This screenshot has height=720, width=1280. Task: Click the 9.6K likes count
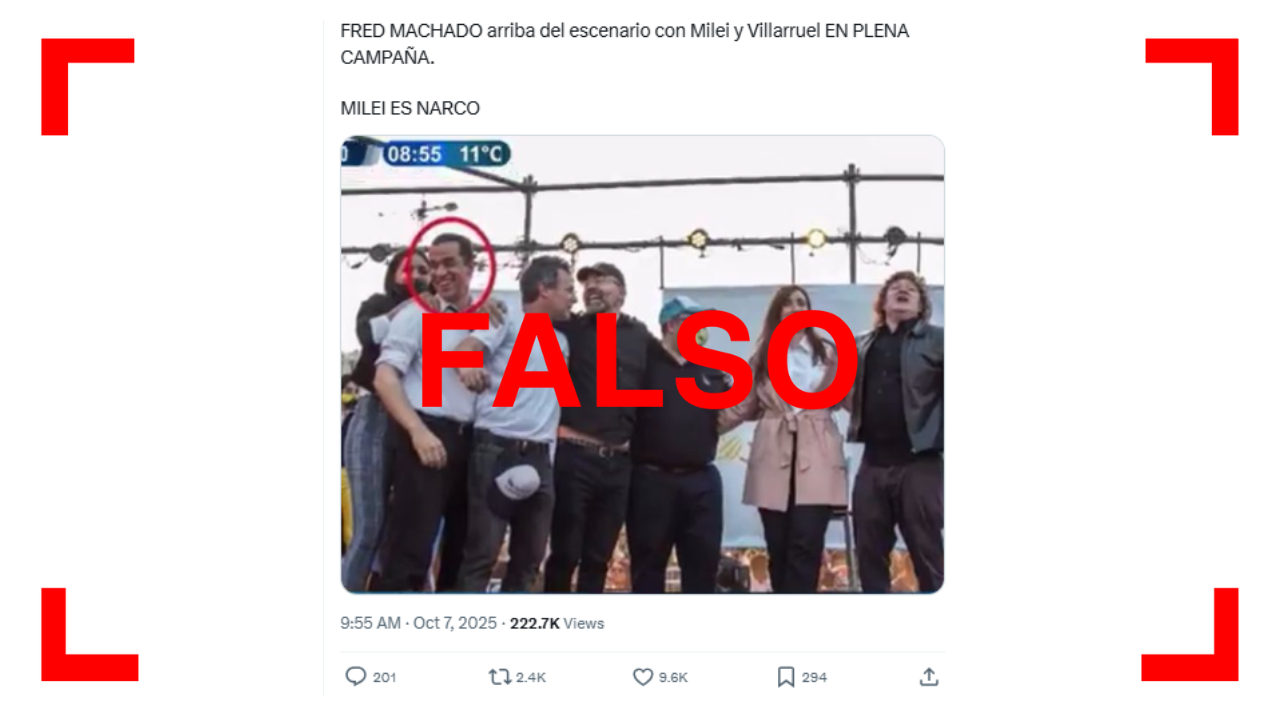tap(674, 678)
